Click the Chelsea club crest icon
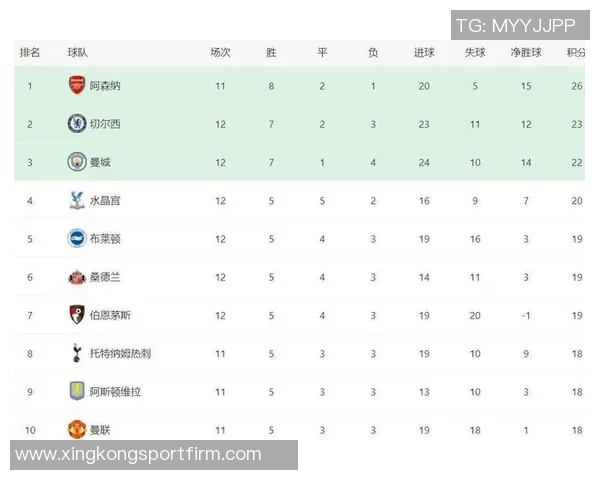The width and height of the screenshot is (600, 480). (x=77, y=124)
